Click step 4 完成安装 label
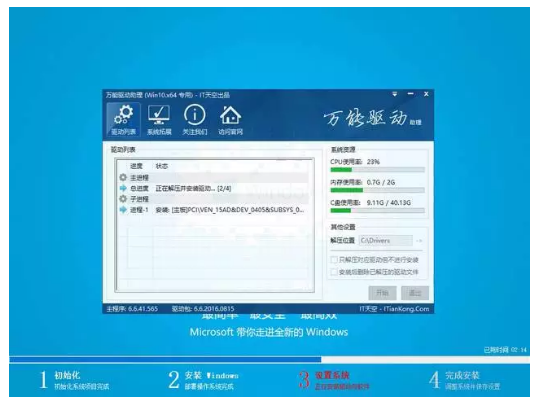The height and width of the screenshot is (406, 538). pos(462,375)
